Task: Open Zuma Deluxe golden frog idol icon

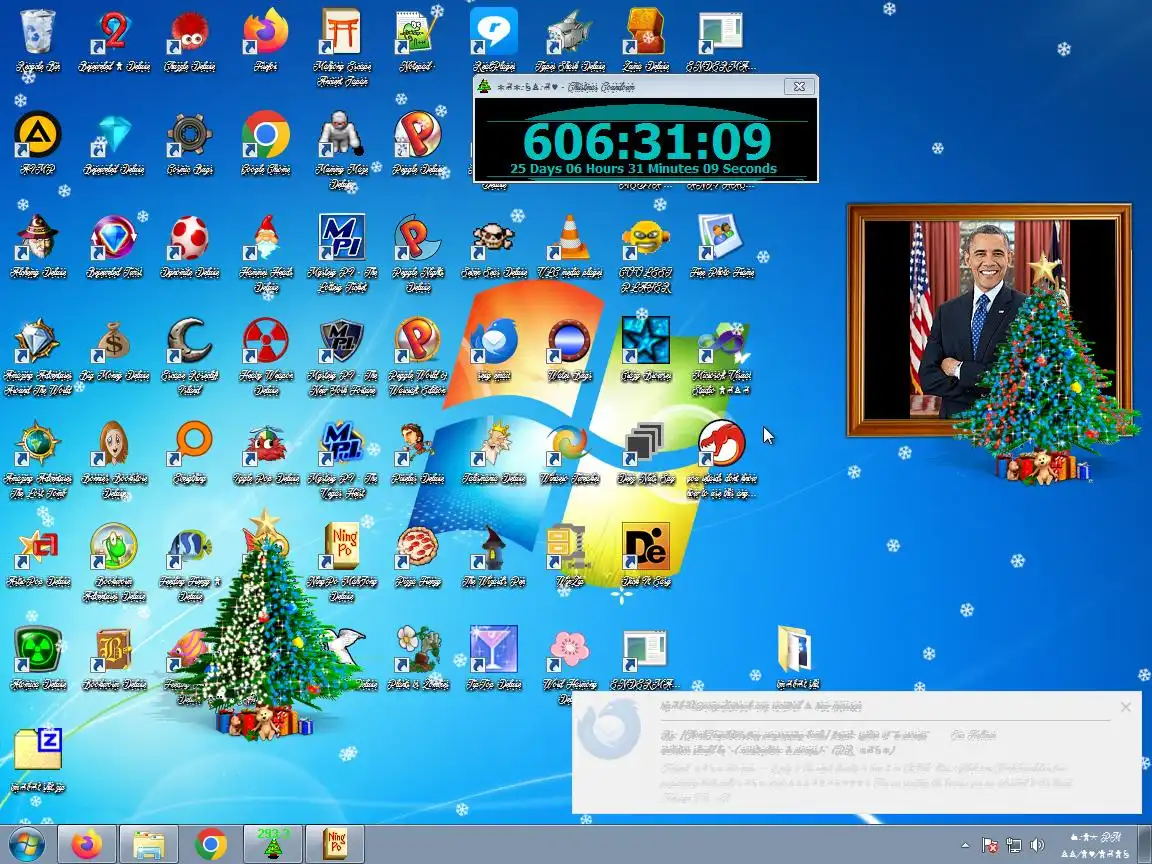Action: click(645, 32)
